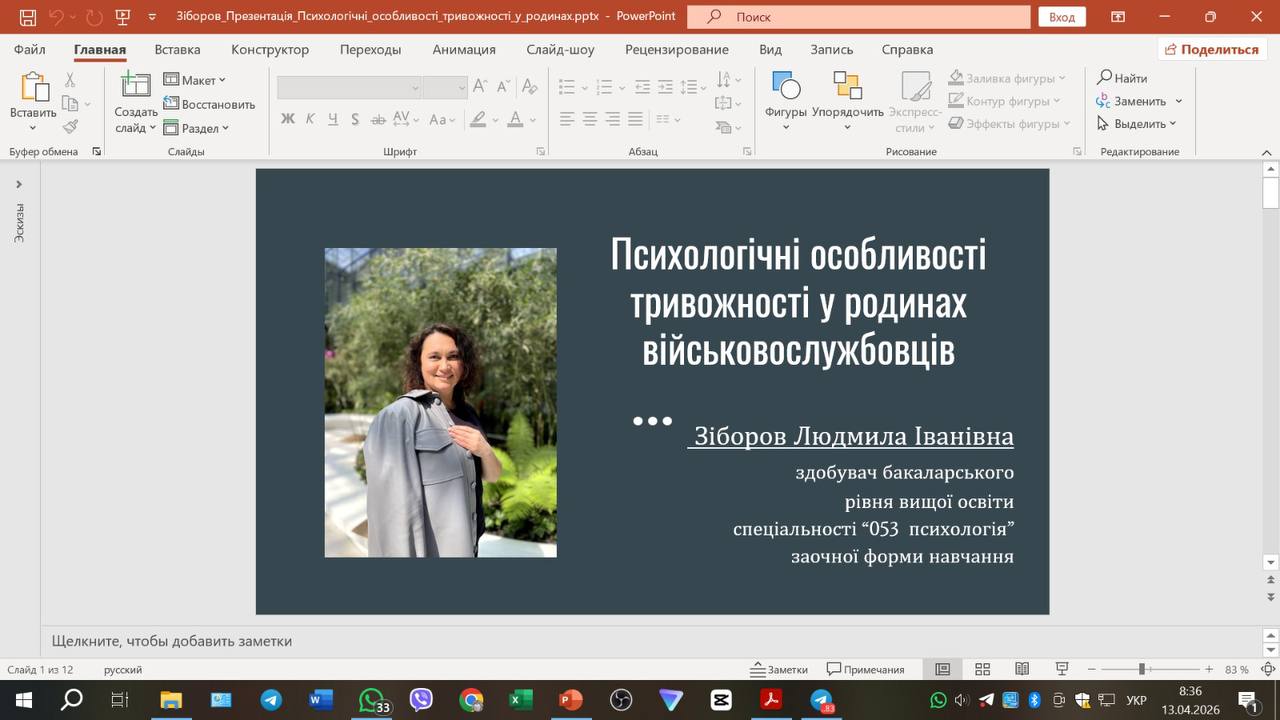The width and height of the screenshot is (1280, 720).
Task: Toggle Normal view button in status bar
Action: pos(942,669)
